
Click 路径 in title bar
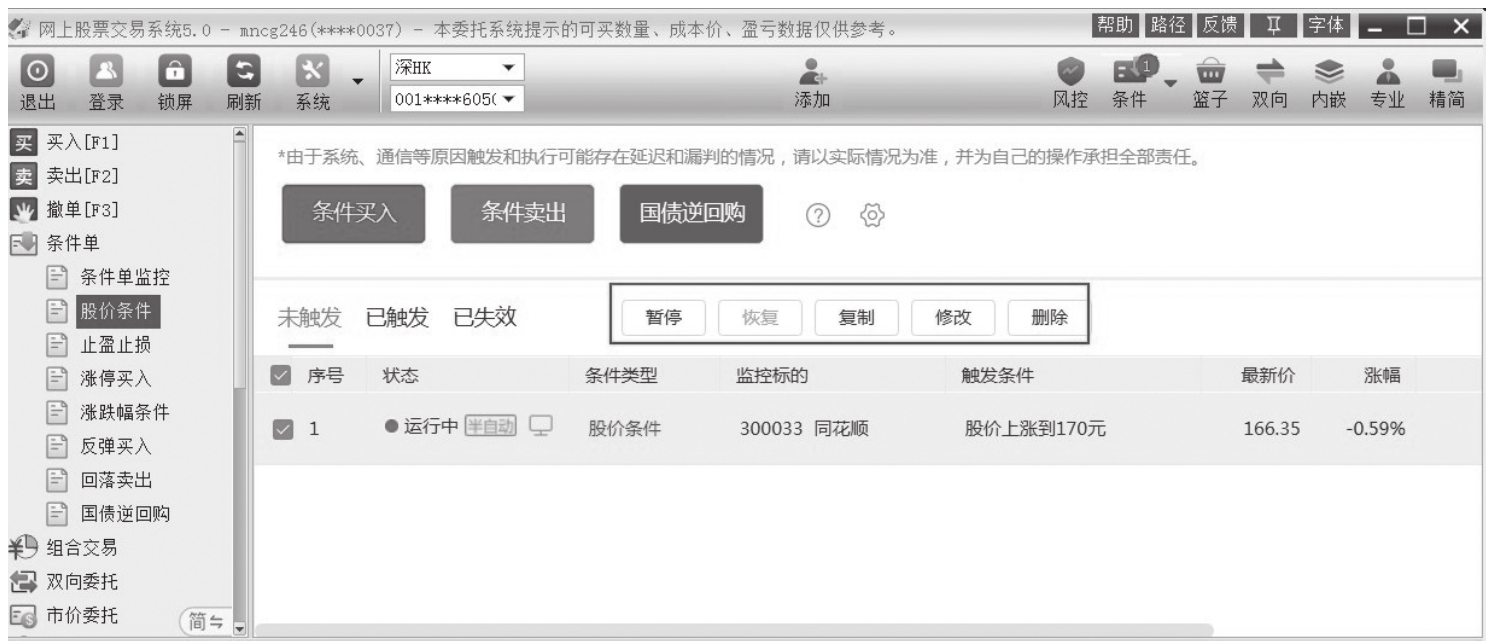[1169, 24]
